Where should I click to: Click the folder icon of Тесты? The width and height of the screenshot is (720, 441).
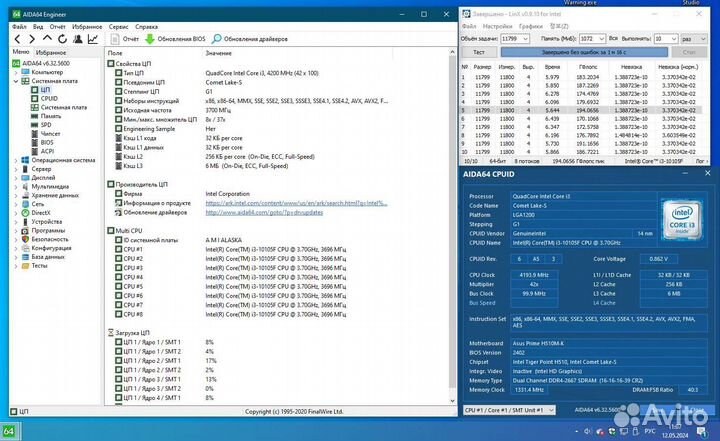[x=25, y=266]
